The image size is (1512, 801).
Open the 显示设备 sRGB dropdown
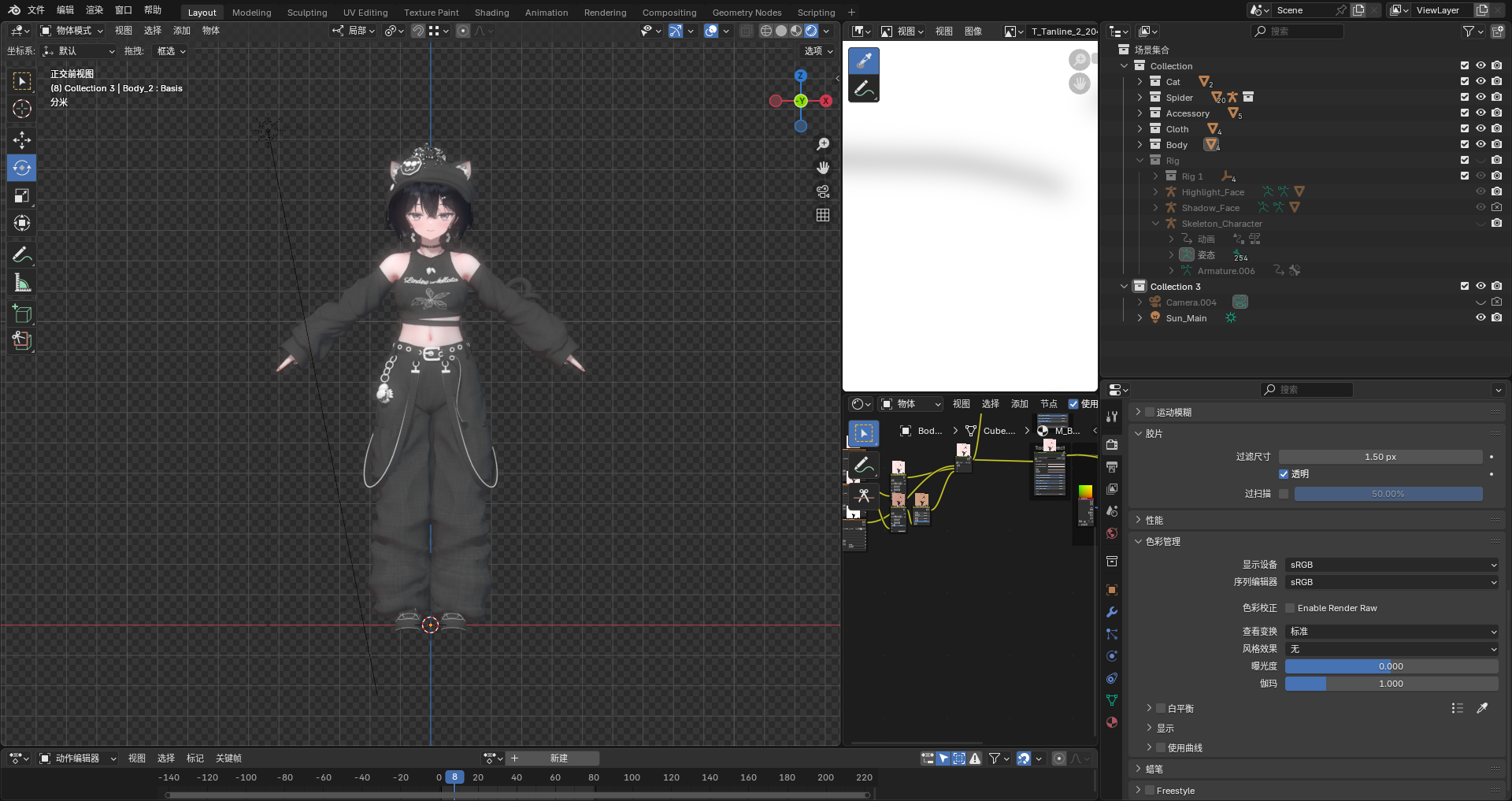click(x=1392, y=564)
